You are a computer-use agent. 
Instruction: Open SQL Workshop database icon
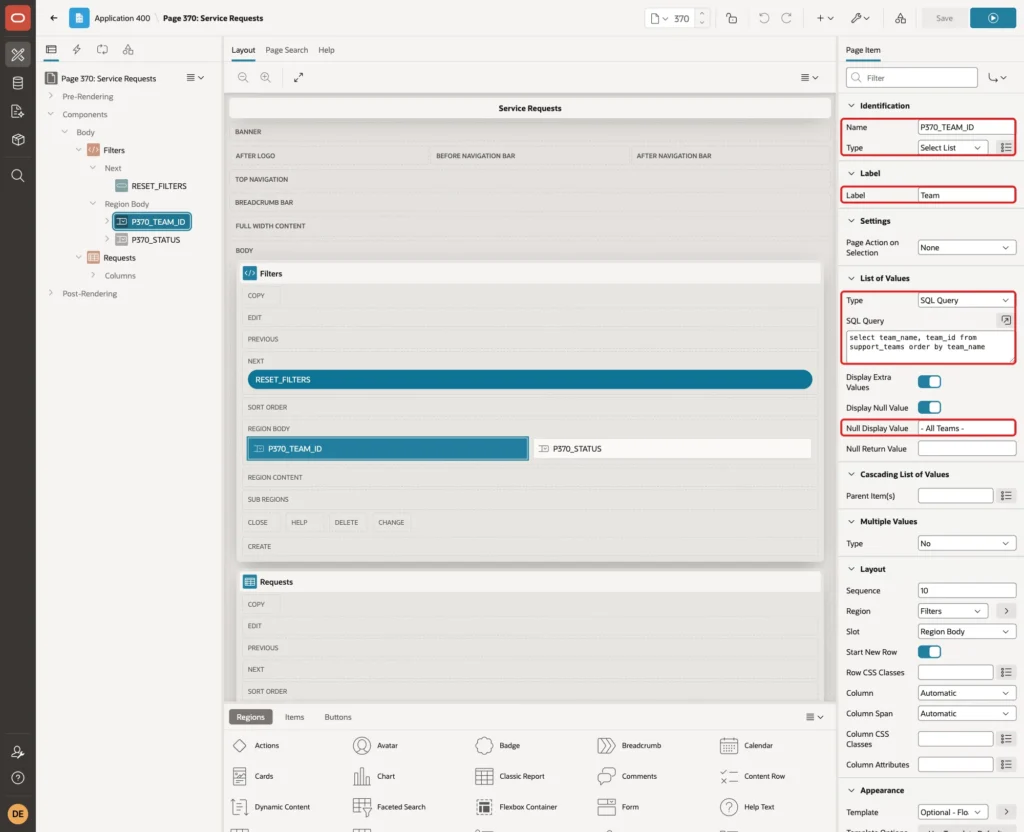point(18,83)
